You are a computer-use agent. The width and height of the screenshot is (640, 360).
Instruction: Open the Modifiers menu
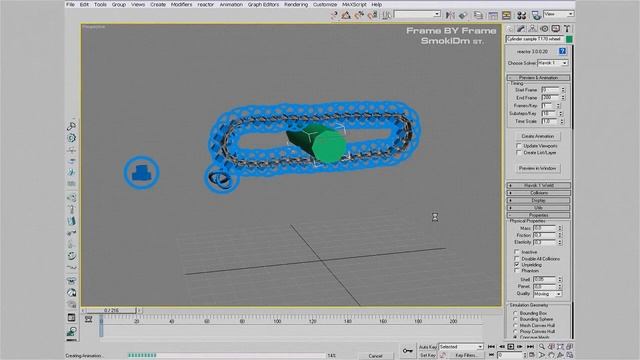[181, 4]
